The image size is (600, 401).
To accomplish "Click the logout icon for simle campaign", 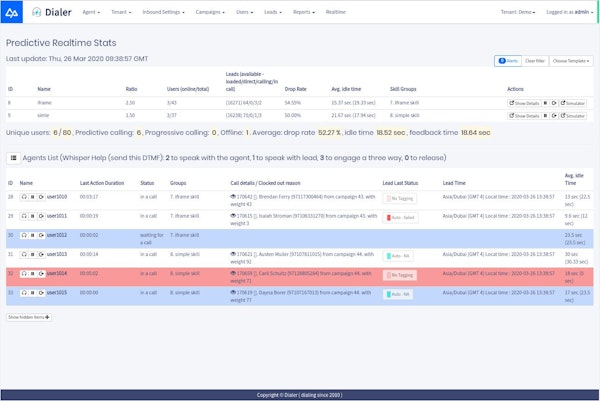I will click(554, 116).
